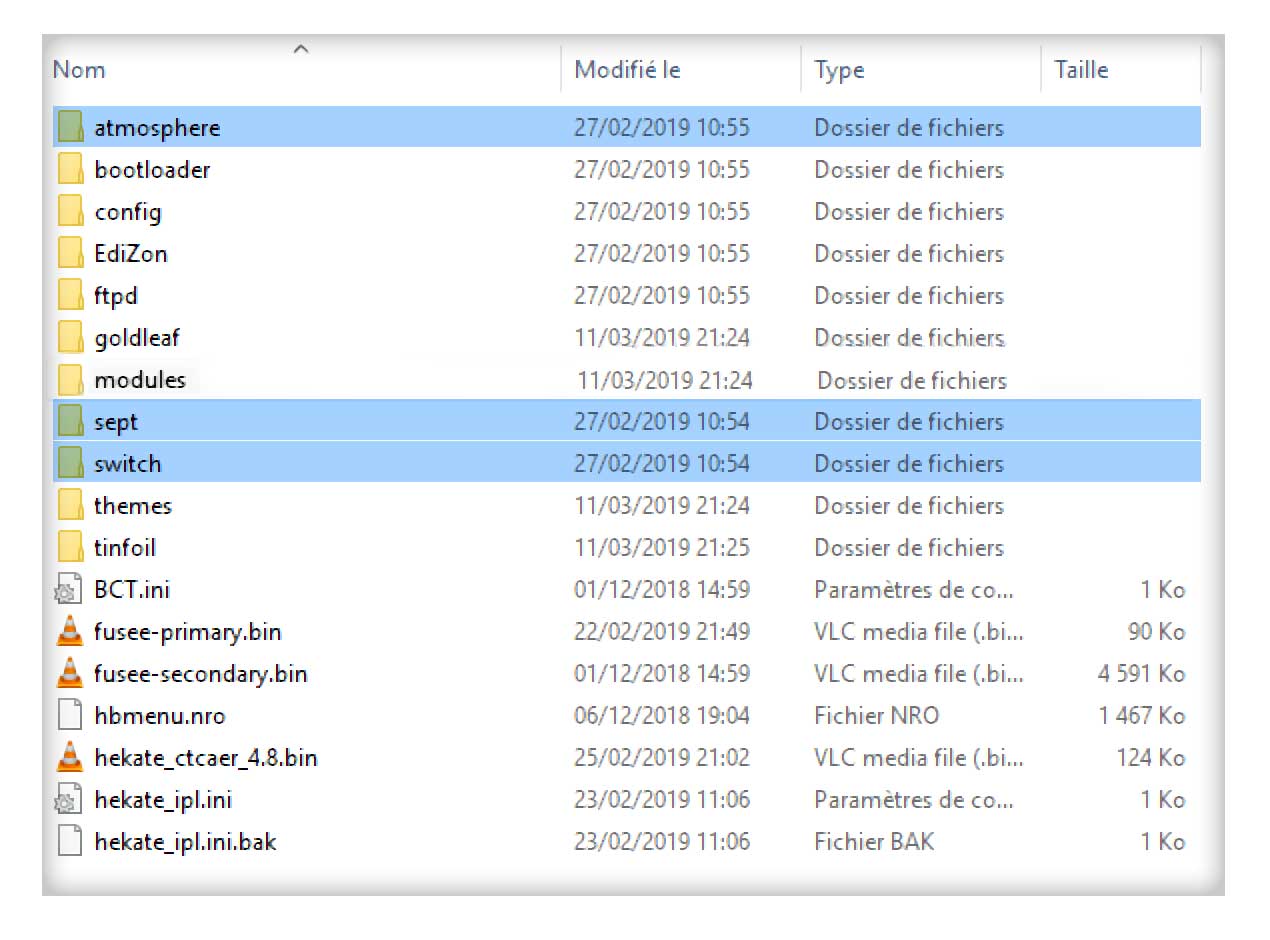This screenshot has height=940, width=1270.
Task: Click the config folder icon
Action: 69,212
